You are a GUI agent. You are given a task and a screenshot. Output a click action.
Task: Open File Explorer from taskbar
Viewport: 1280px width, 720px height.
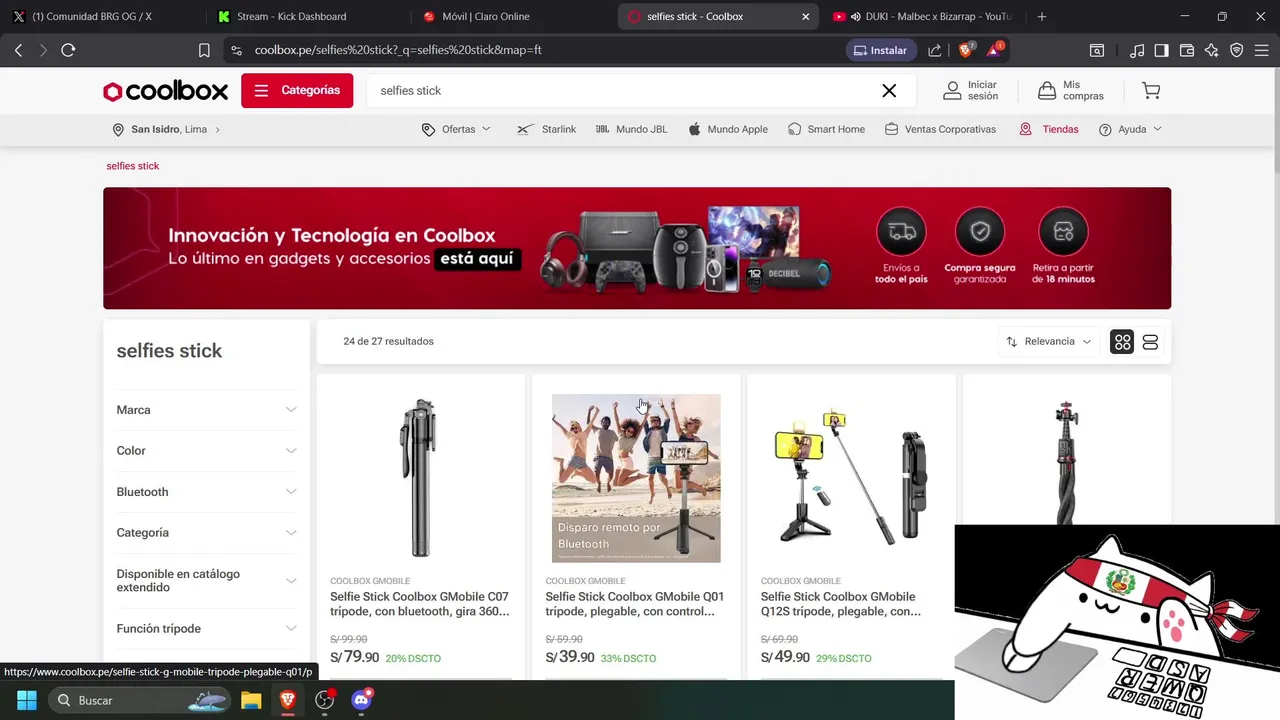click(x=251, y=700)
